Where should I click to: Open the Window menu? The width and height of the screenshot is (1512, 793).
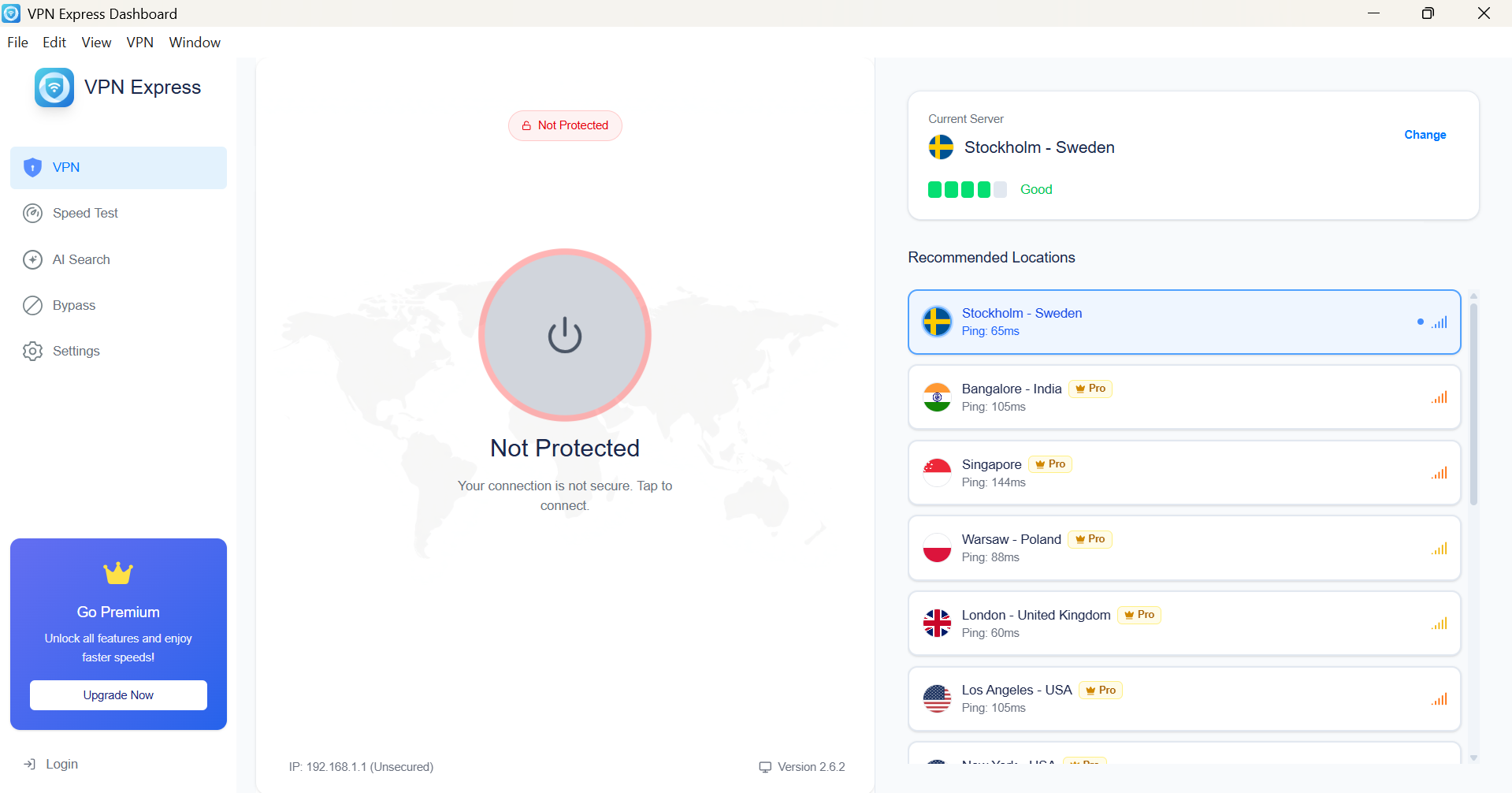coord(194,42)
